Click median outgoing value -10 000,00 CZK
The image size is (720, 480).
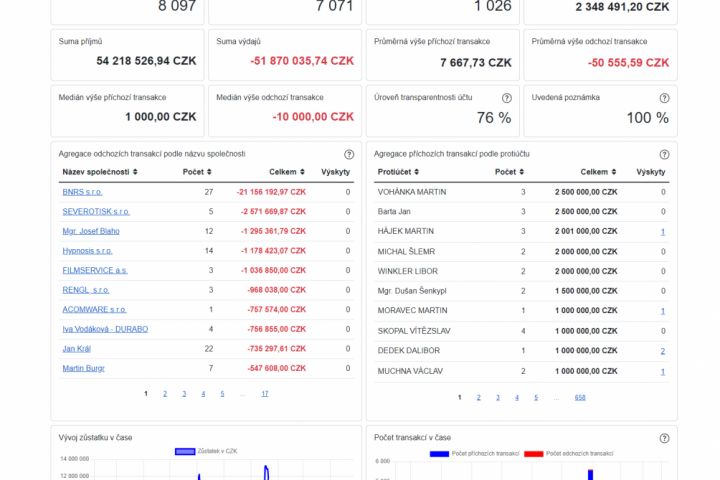(x=313, y=117)
